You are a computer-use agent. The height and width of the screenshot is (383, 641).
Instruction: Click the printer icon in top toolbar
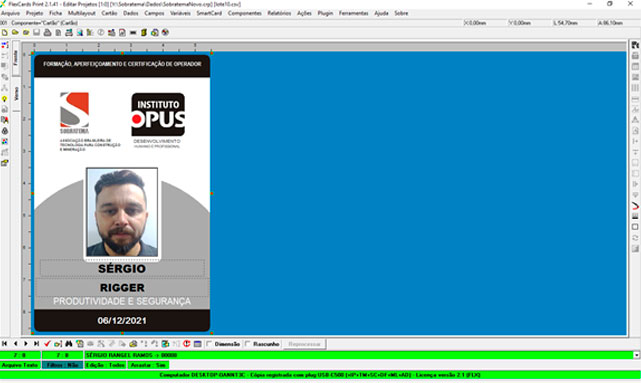(47, 33)
